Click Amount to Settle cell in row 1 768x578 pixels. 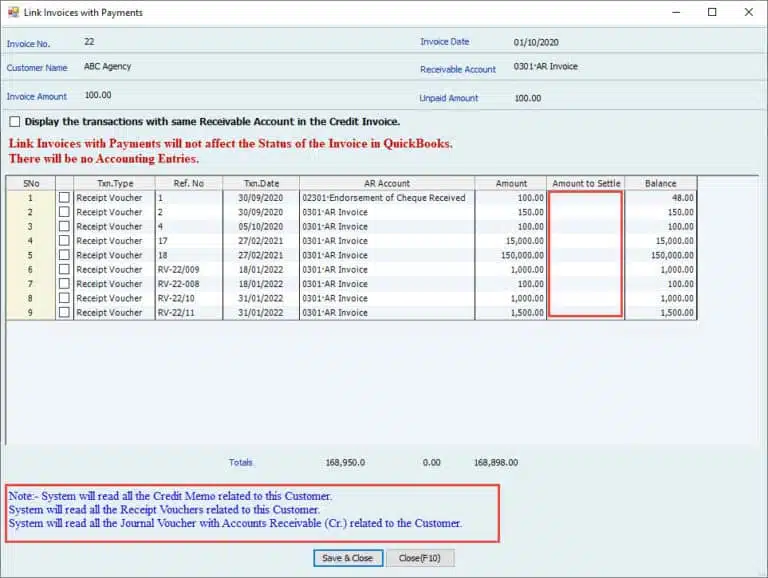(x=585, y=198)
